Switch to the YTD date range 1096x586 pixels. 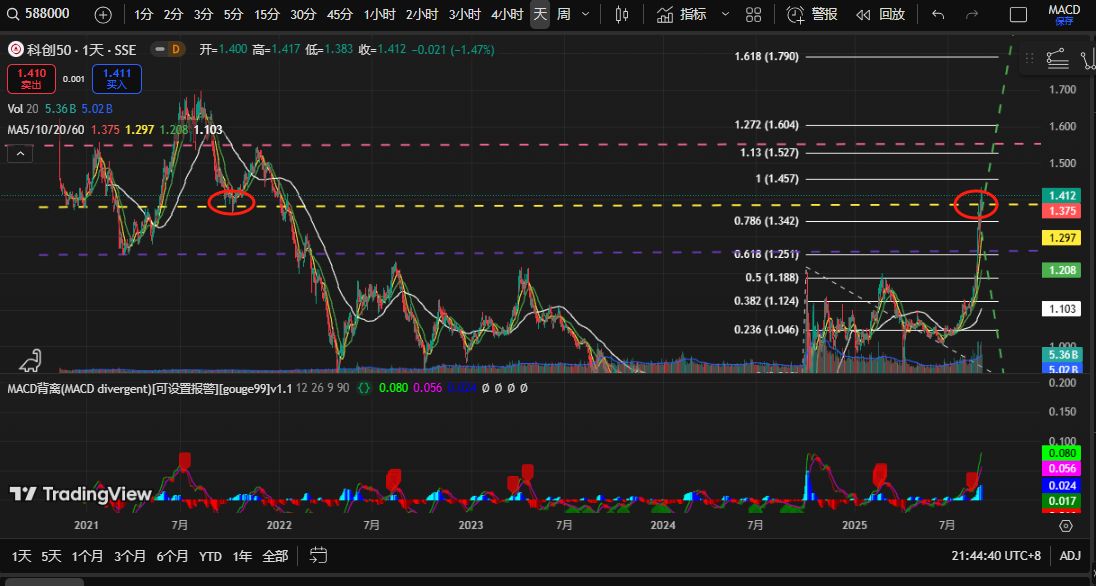pos(210,555)
